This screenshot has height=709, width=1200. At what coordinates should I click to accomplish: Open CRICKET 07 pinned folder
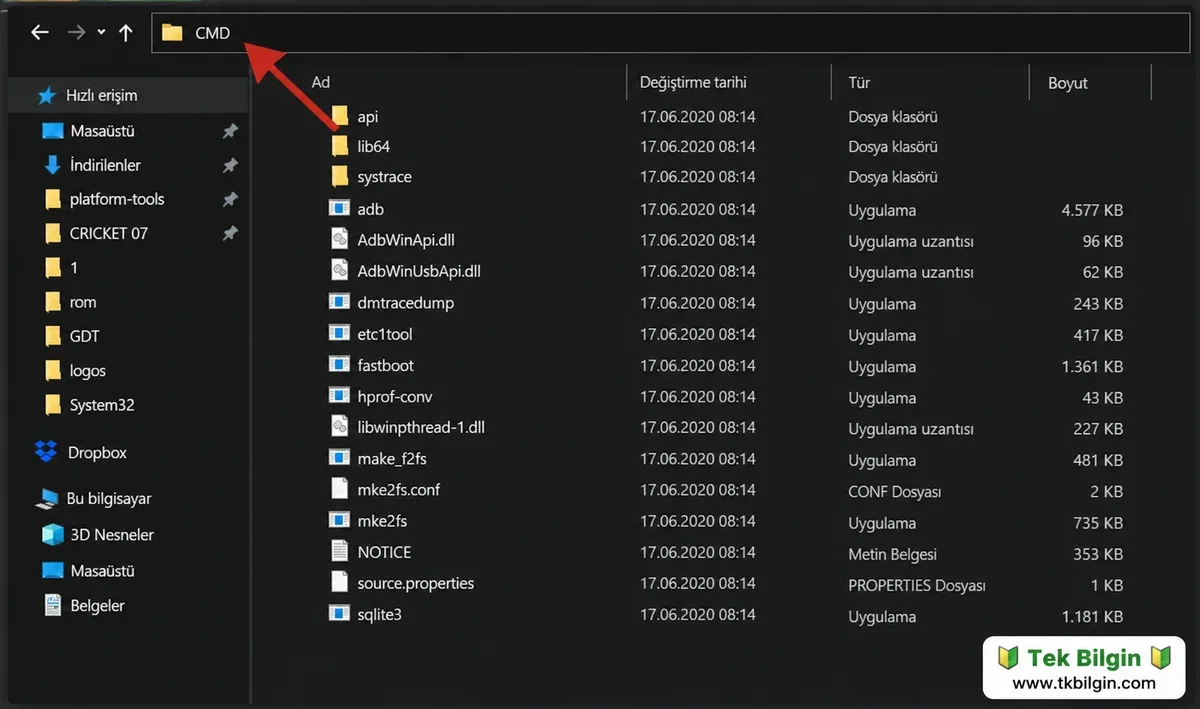coord(109,233)
